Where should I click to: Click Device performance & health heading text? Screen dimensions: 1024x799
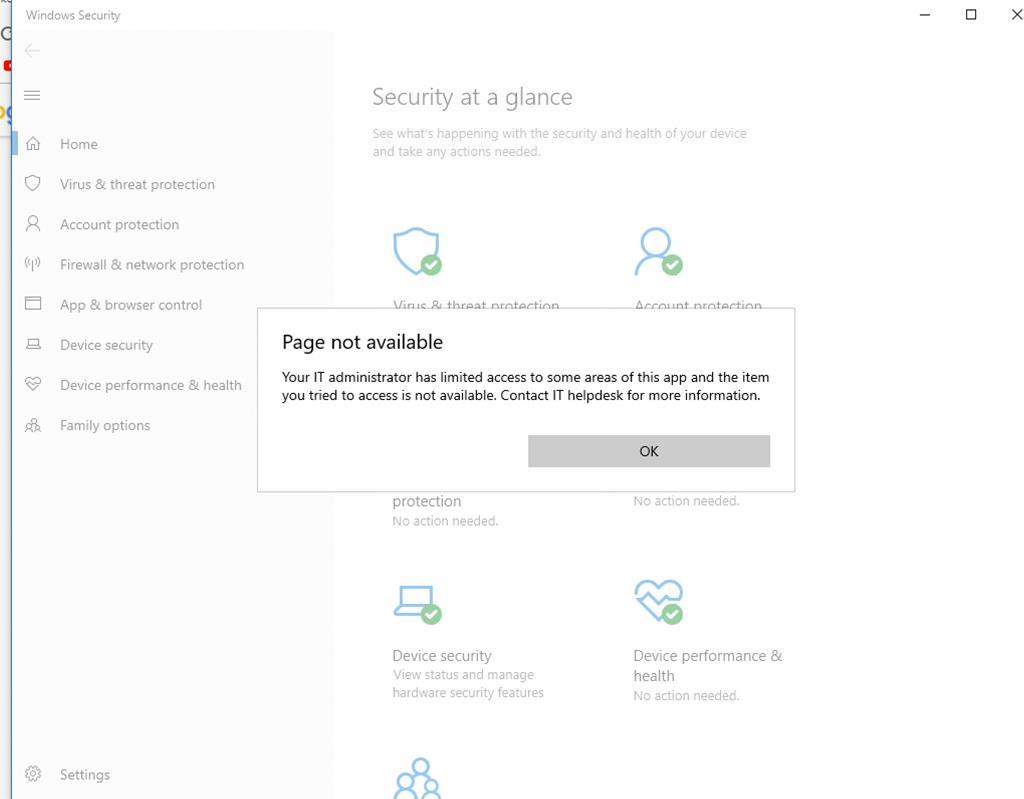click(707, 656)
